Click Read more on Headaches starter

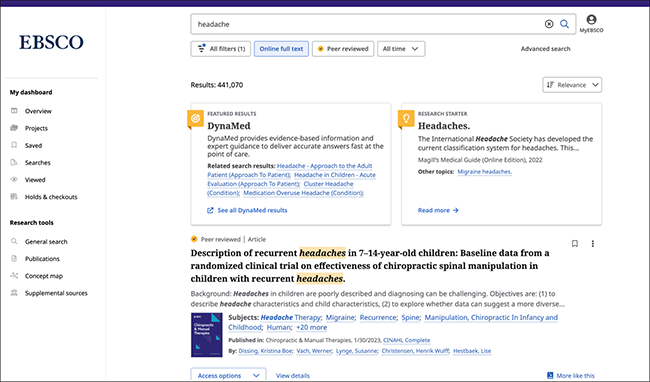[438, 210]
